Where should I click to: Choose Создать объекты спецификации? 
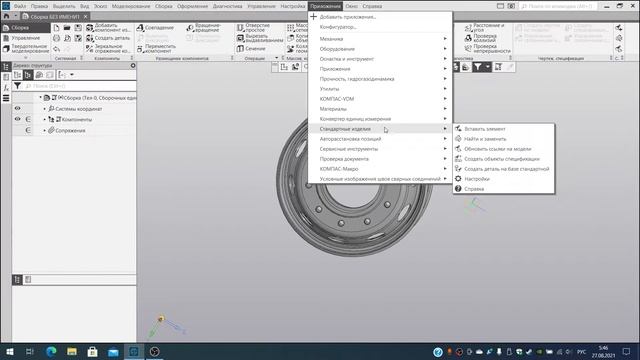(x=504, y=159)
